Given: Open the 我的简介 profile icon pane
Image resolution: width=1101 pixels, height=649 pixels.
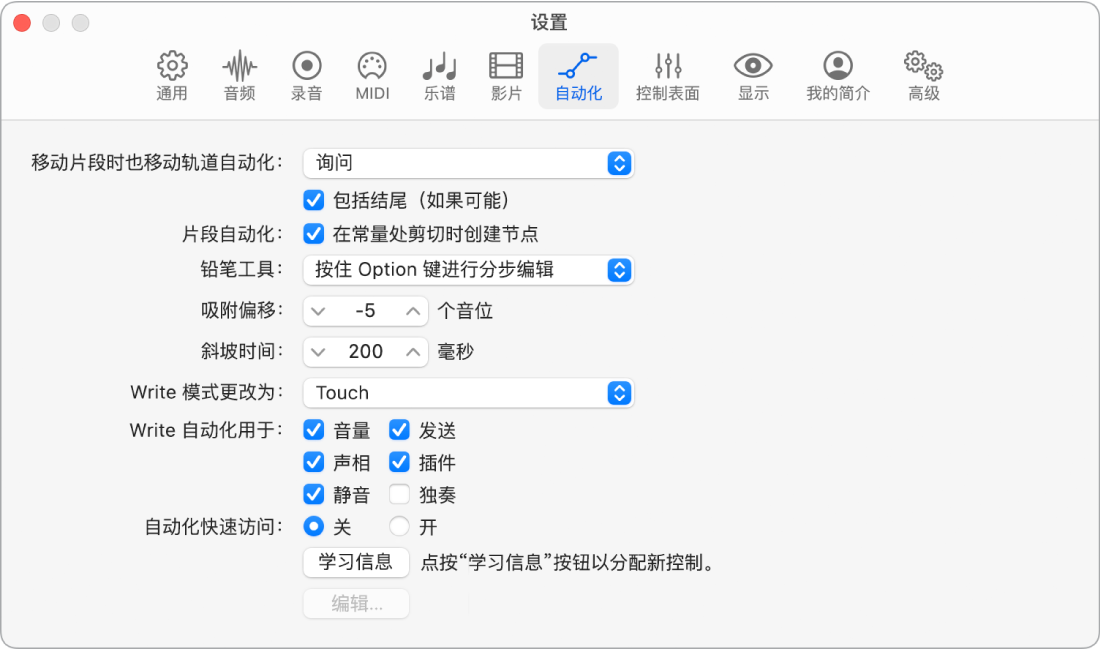Looking at the screenshot, I should (x=838, y=65).
